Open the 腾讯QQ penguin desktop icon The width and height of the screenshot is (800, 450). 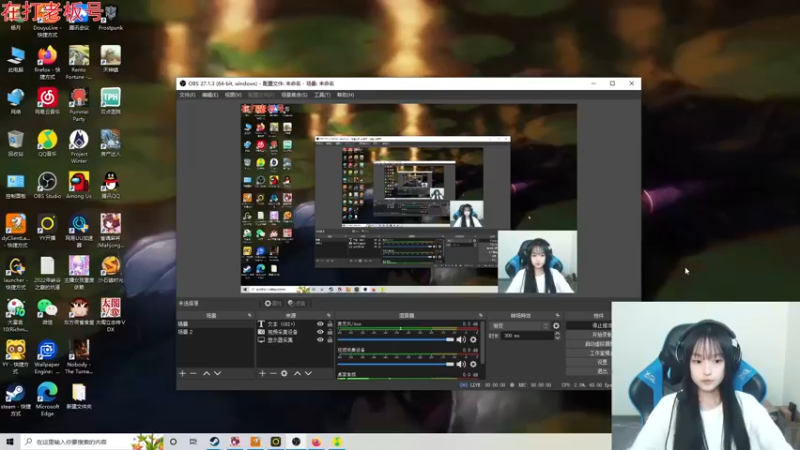(x=110, y=186)
